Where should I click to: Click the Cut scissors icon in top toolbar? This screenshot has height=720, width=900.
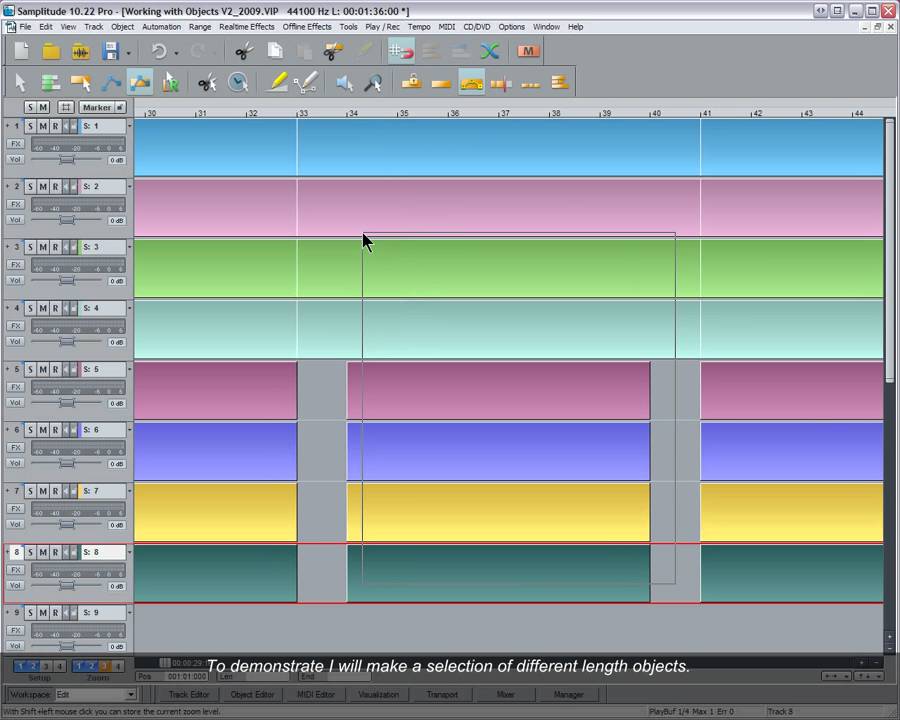coord(245,52)
